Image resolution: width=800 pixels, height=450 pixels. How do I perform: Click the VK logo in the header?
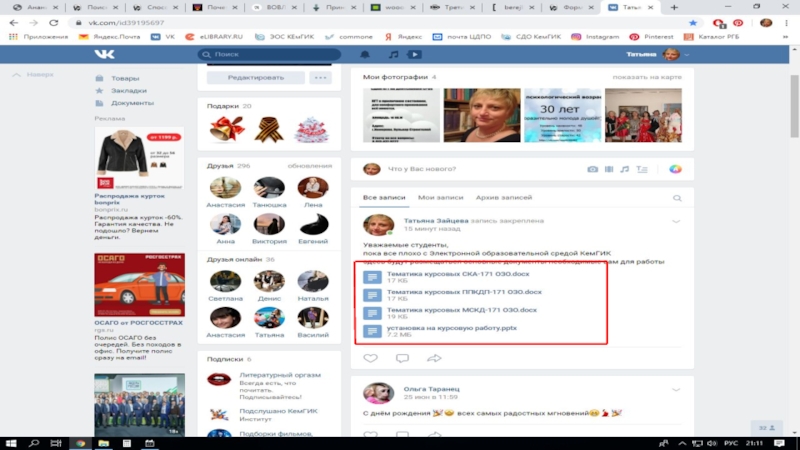pos(105,54)
